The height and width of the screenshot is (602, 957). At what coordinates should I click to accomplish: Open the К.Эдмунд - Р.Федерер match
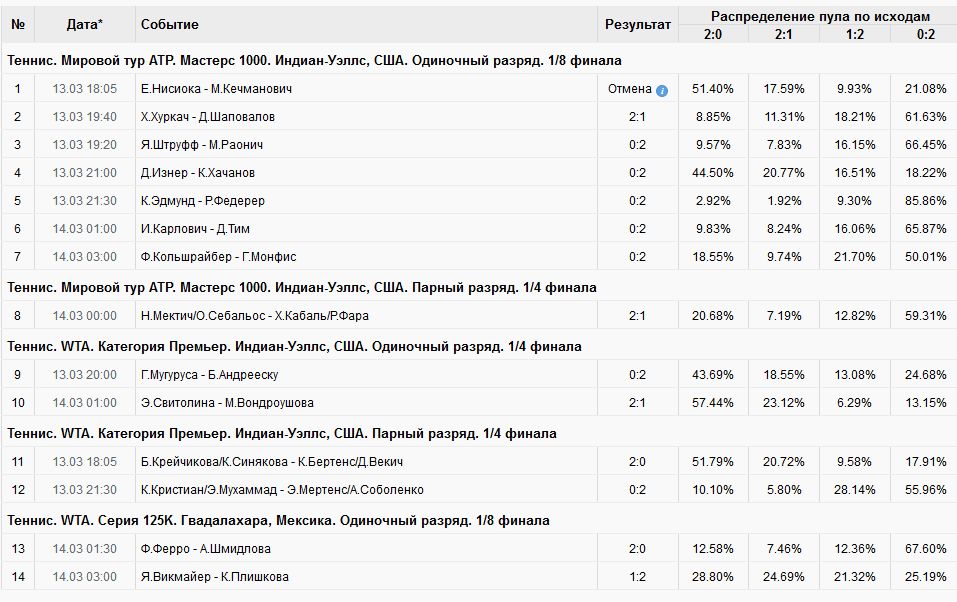[203, 201]
